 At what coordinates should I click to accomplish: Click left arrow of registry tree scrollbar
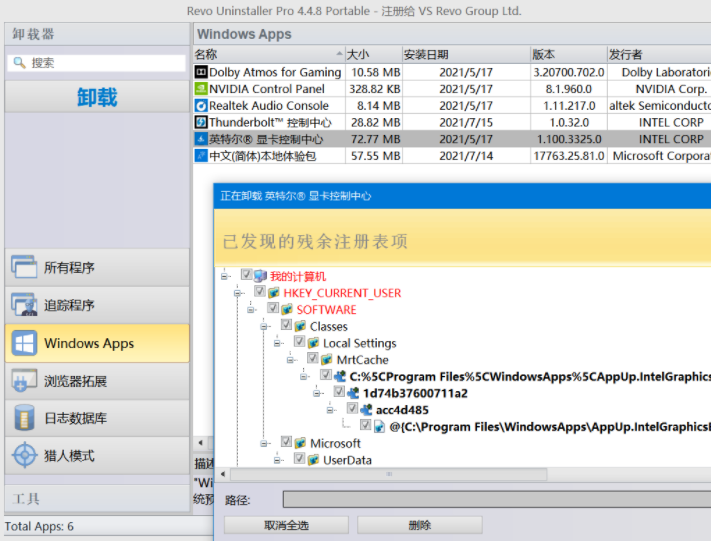pyautogui.click(x=223, y=474)
